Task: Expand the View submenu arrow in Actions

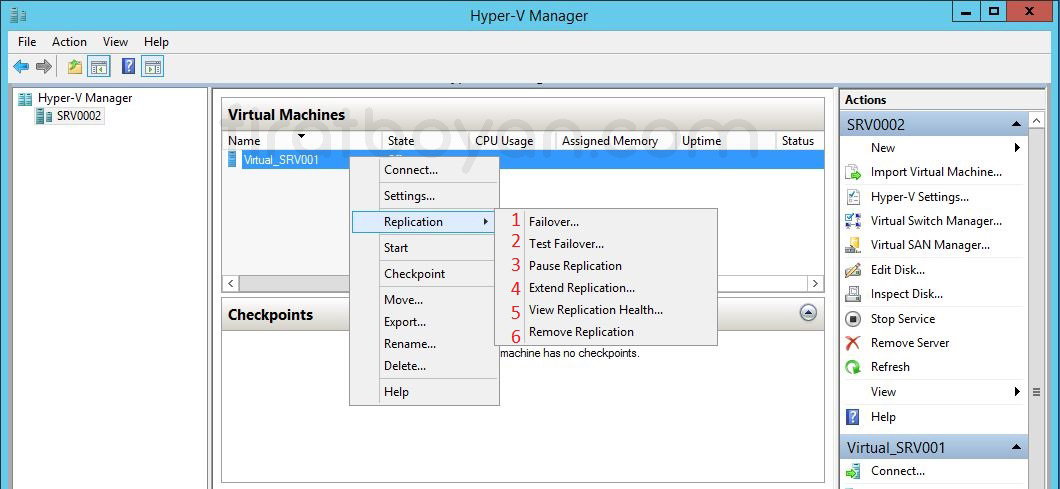Action: click(x=1017, y=392)
